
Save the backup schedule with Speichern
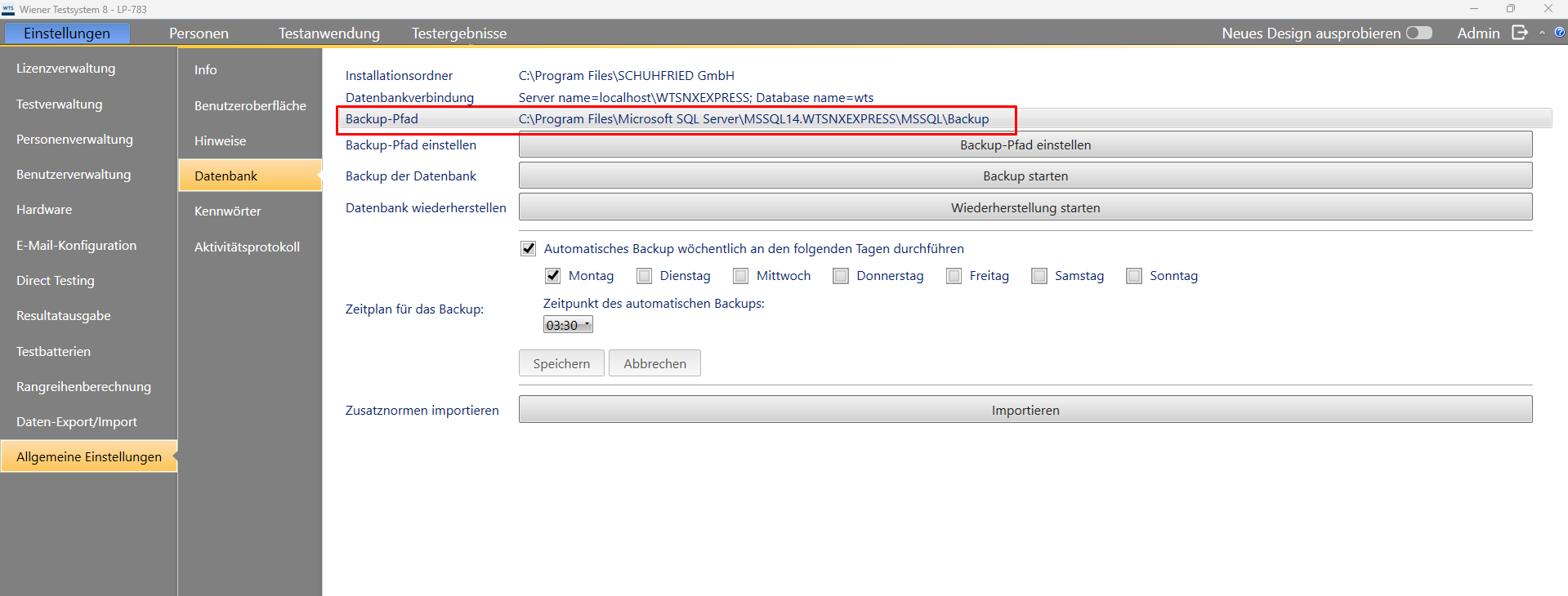pos(561,363)
